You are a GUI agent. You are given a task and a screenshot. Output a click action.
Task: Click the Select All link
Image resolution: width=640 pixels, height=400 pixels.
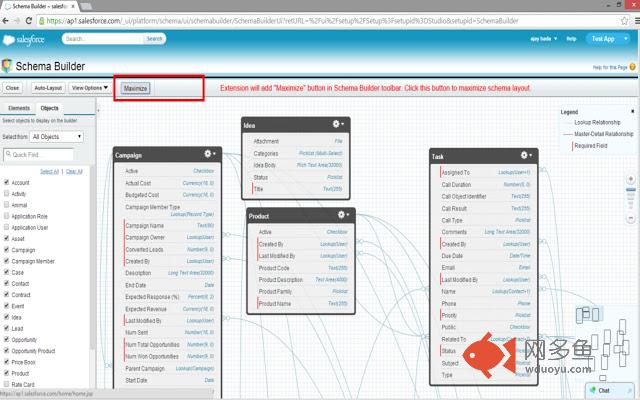pyautogui.click(x=49, y=171)
